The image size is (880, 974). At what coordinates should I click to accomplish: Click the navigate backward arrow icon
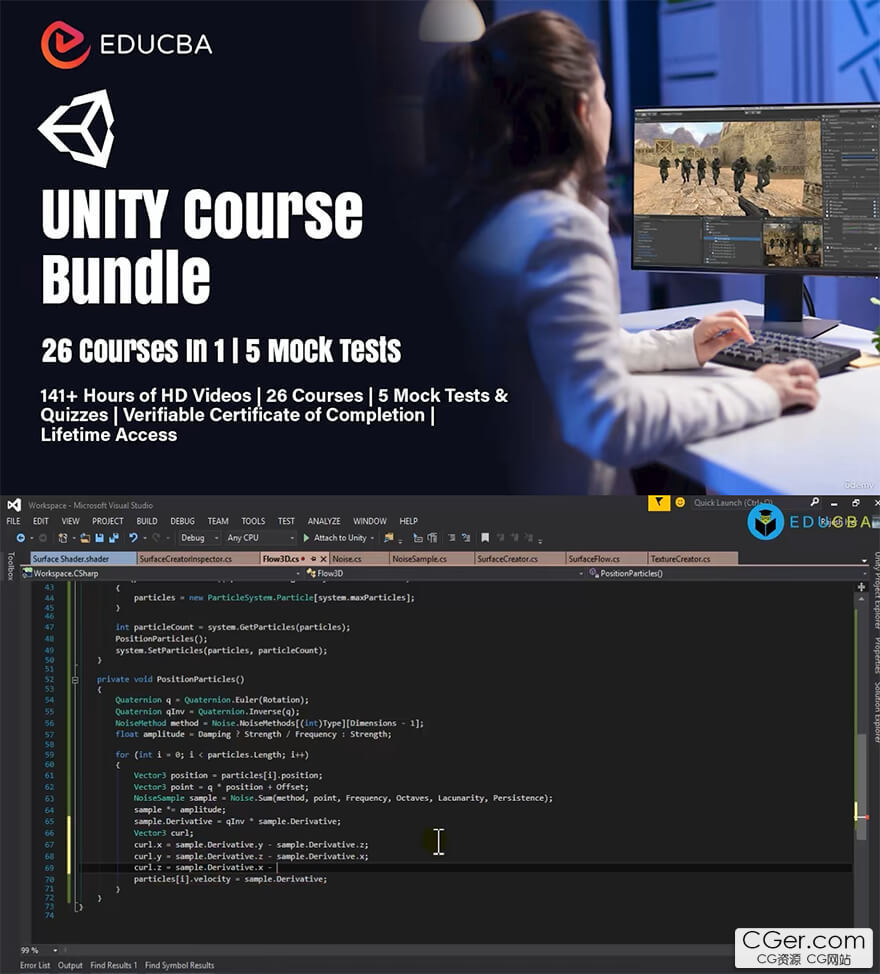(x=20, y=538)
